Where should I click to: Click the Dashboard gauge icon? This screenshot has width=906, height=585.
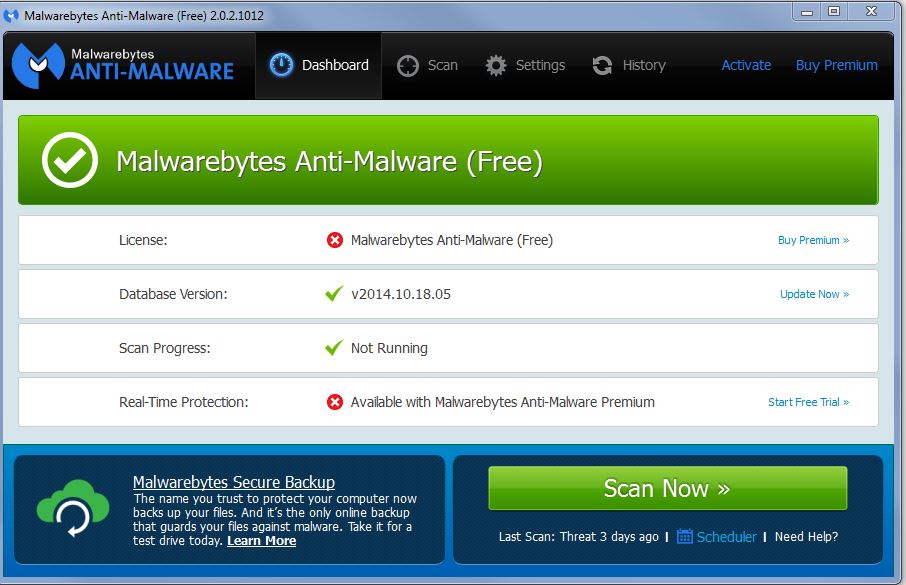pyautogui.click(x=281, y=65)
